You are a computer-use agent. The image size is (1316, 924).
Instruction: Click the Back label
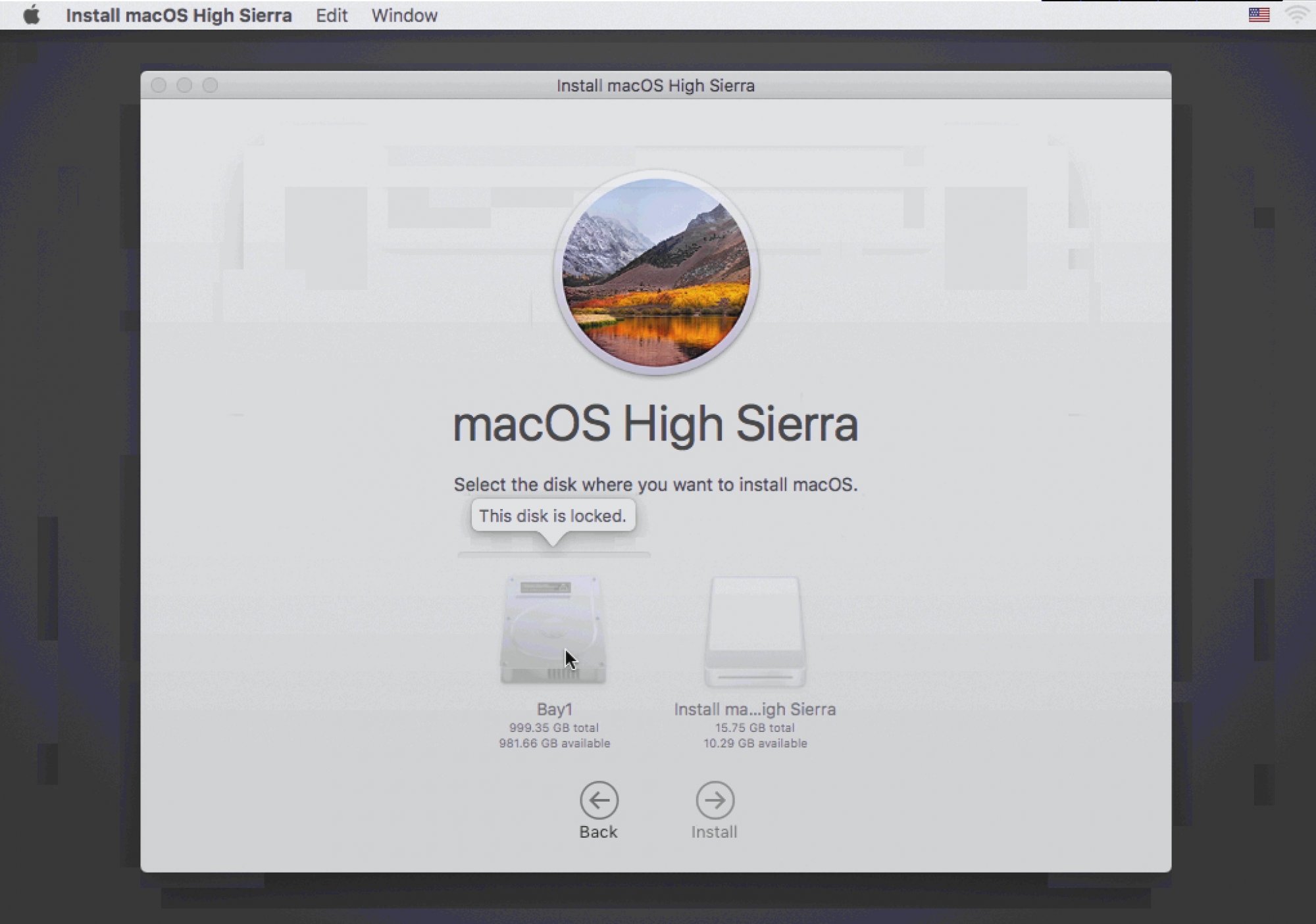[598, 832]
